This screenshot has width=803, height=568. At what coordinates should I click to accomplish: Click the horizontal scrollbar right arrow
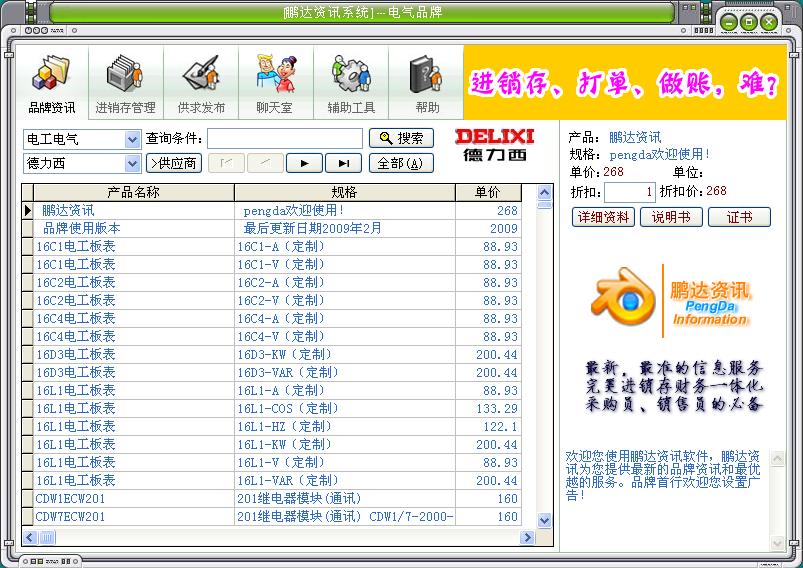[527, 537]
